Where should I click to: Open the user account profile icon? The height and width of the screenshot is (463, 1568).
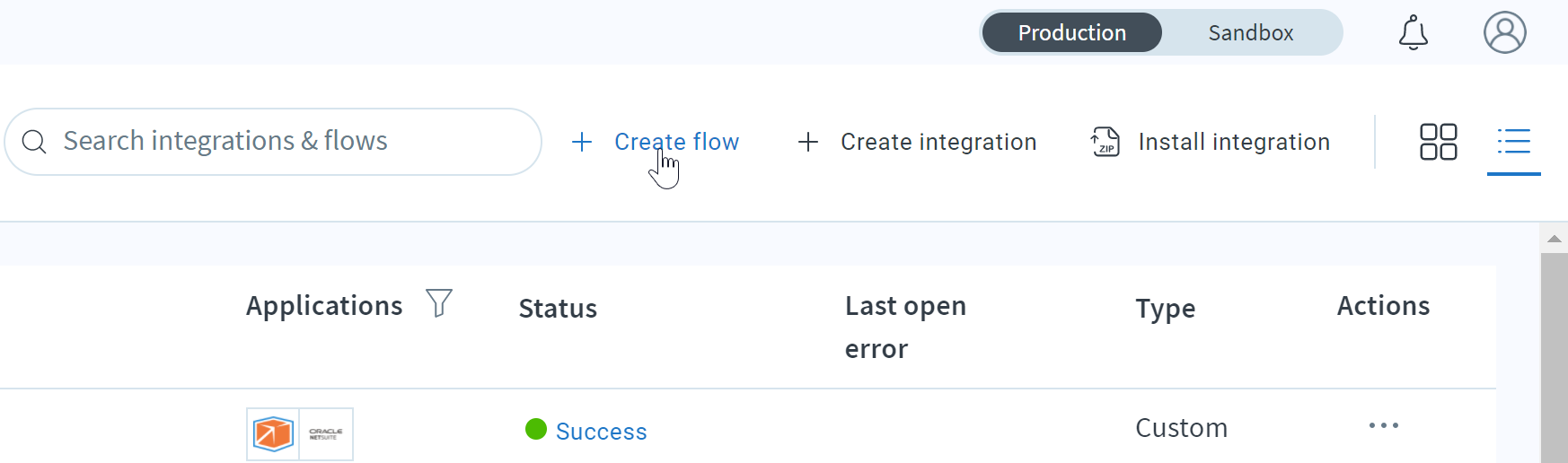pyautogui.click(x=1504, y=32)
